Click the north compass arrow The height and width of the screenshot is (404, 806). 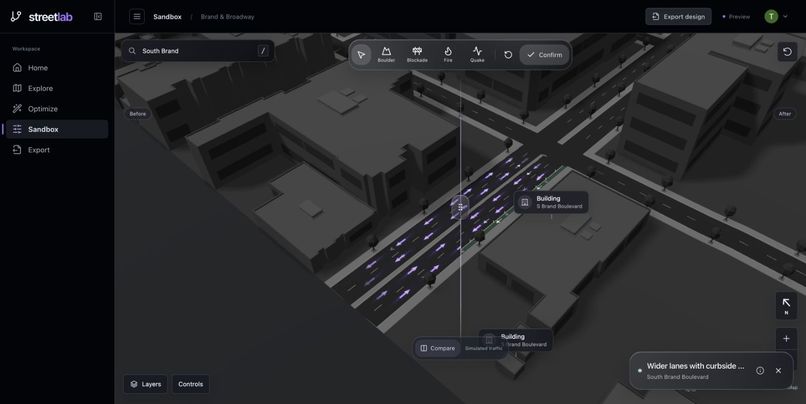coord(786,305)
